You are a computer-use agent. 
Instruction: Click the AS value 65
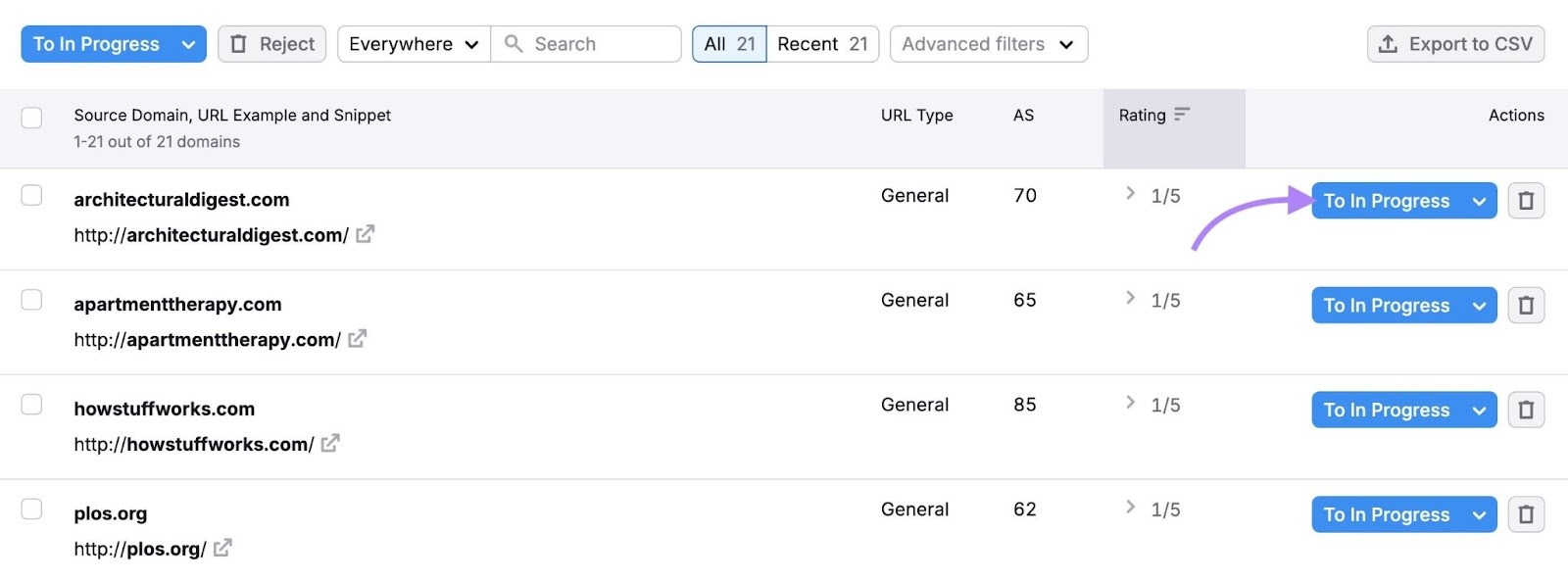(x=1025, y=301)
